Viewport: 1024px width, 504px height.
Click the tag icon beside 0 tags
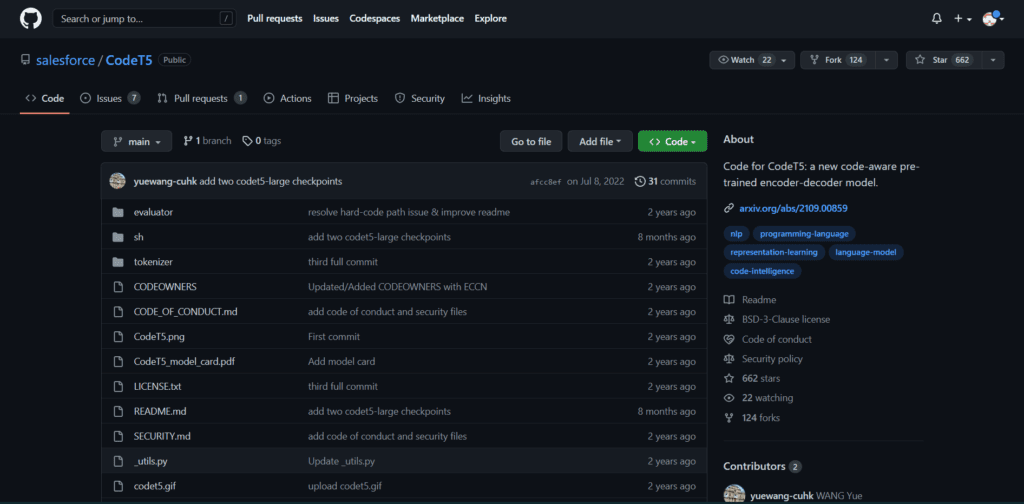click(247, 142)
